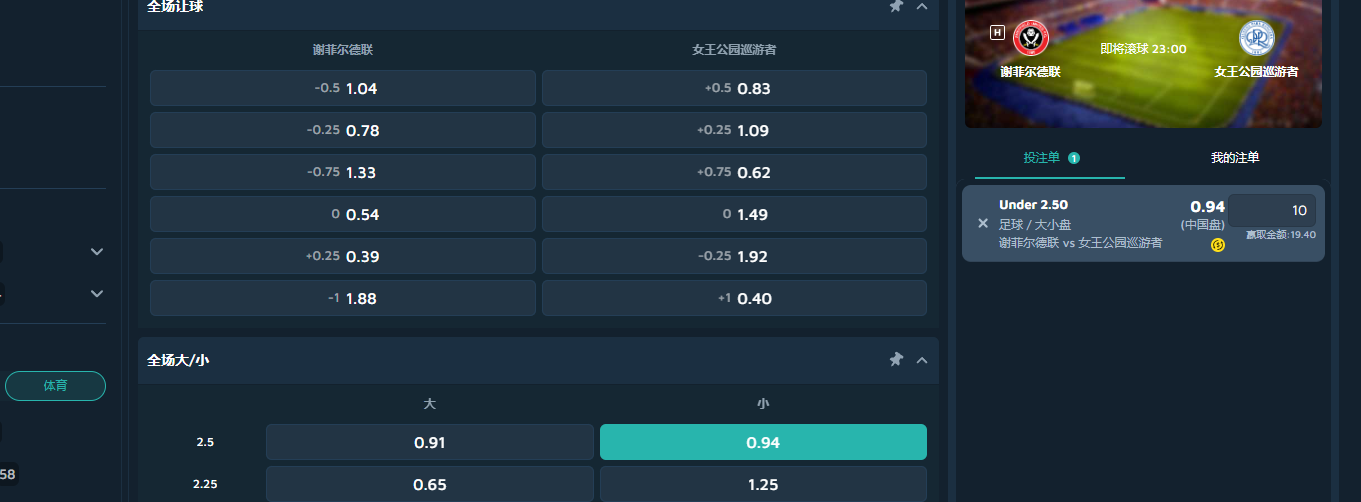Collapse the 全场大/小 section chevron
This screenshot has width=1361, height=502.
[x=922, y=360]
